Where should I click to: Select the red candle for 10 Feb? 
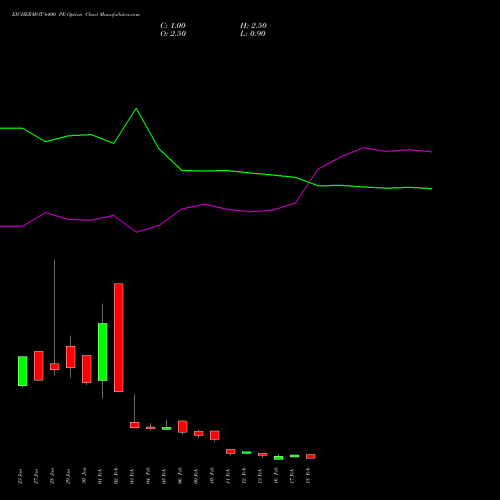(x=215, y=435)
